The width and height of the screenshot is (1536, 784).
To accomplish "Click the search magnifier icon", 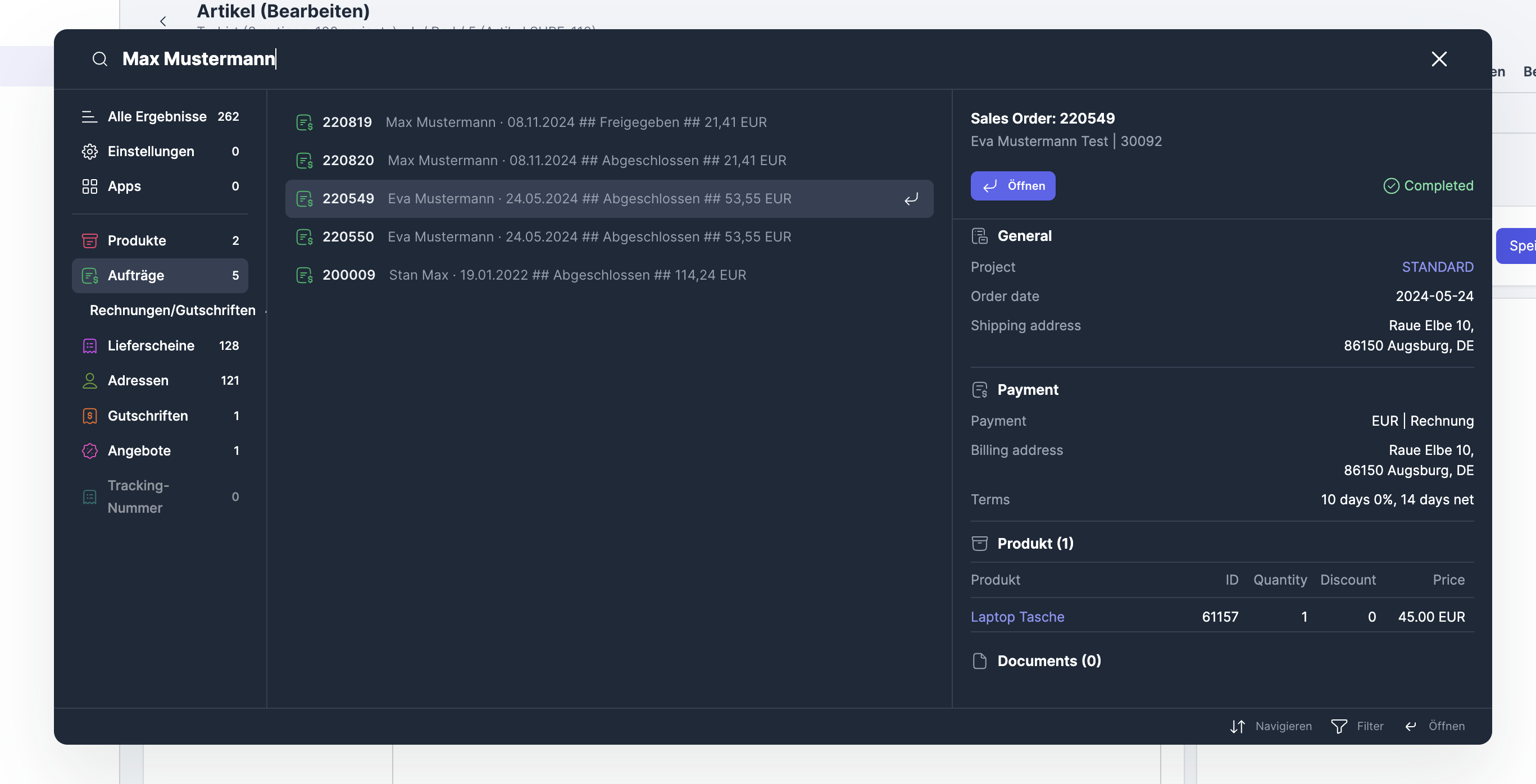I will (x=99, y=59).
